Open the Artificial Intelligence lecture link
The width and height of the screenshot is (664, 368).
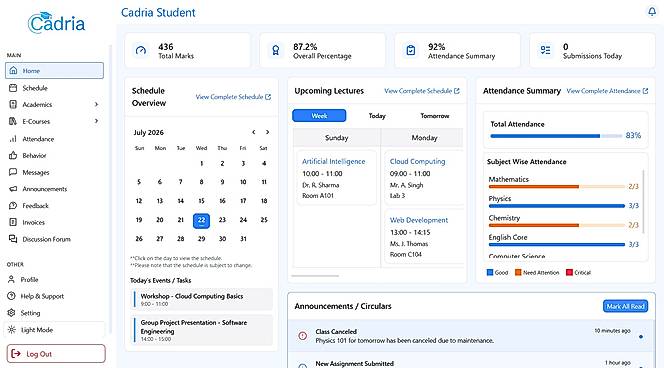coord(333,161)
